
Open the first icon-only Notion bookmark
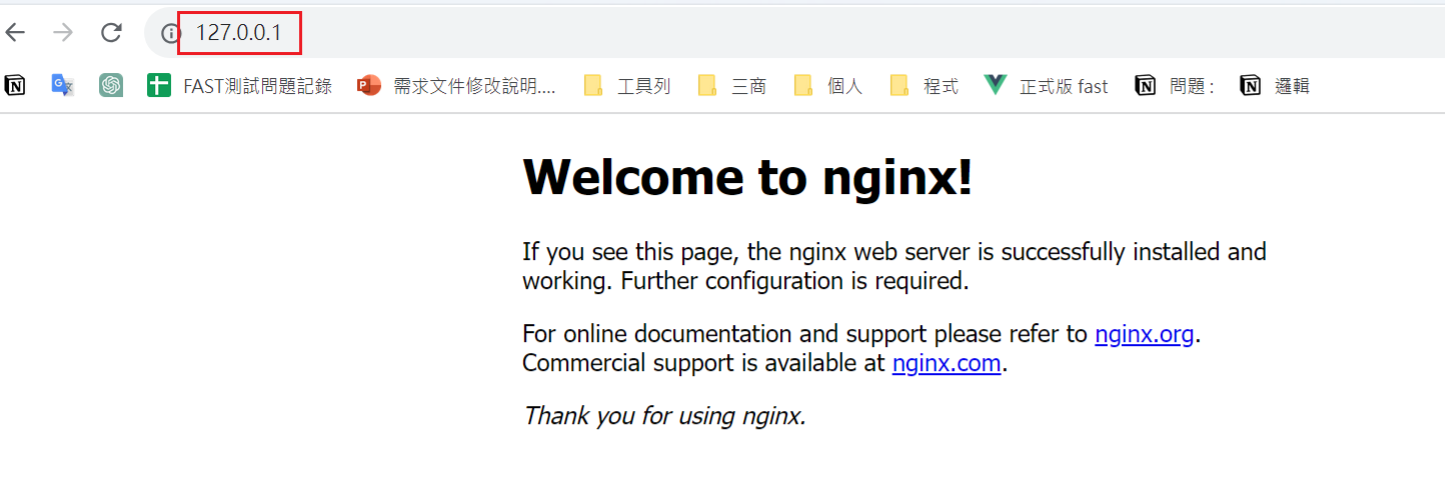pos(15,86)
